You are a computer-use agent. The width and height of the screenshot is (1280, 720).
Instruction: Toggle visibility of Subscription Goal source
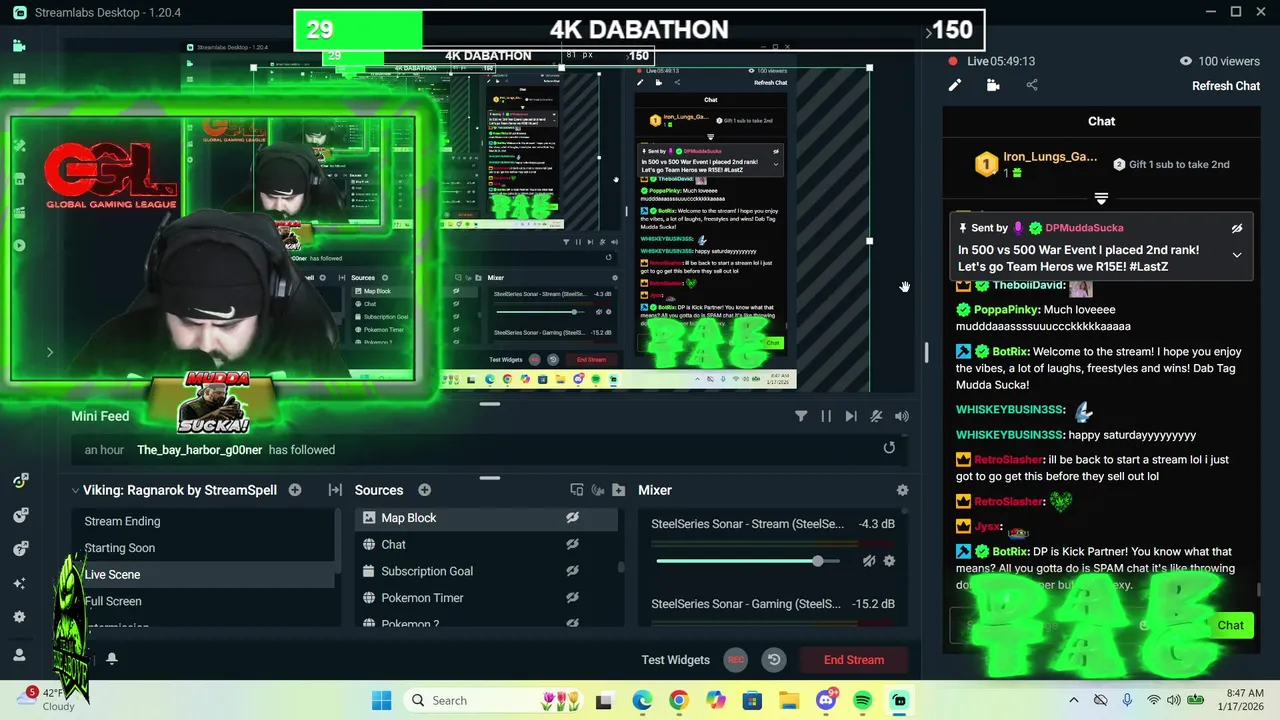click(x=572, y=571)
